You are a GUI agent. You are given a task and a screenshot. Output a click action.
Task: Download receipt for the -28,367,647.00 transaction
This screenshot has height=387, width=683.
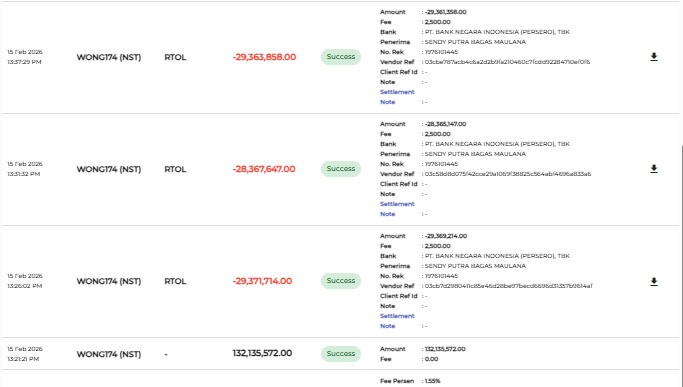coord(654,169)
